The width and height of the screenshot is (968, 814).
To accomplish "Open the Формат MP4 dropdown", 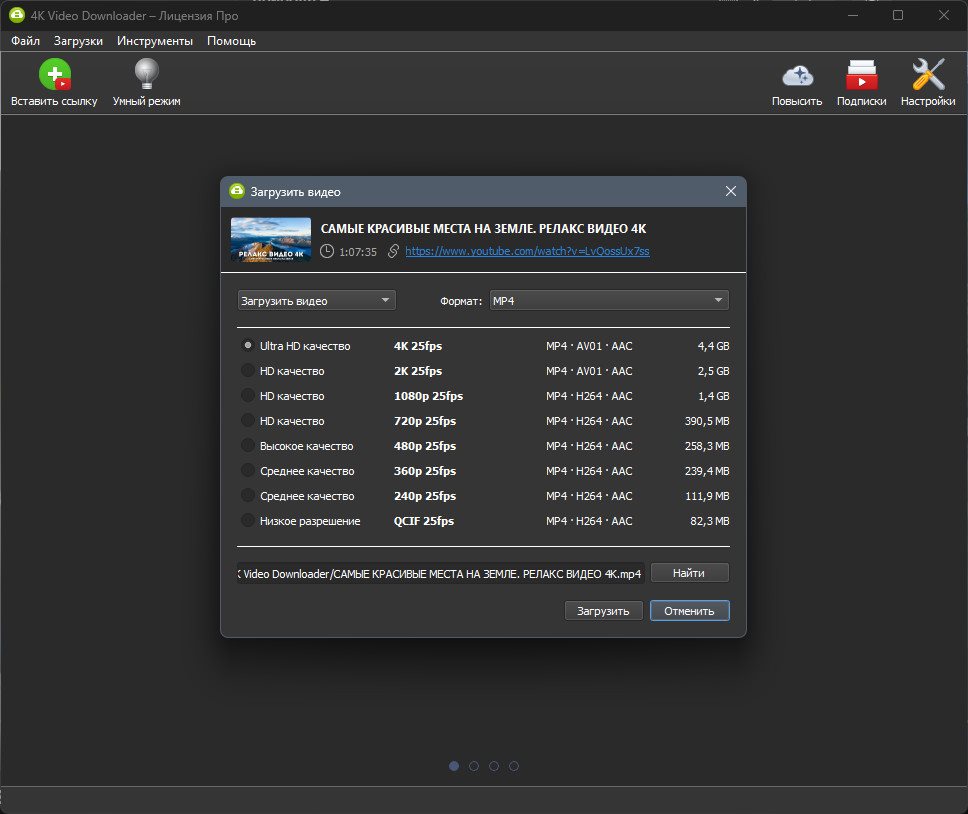I will (x=609, y=301).
